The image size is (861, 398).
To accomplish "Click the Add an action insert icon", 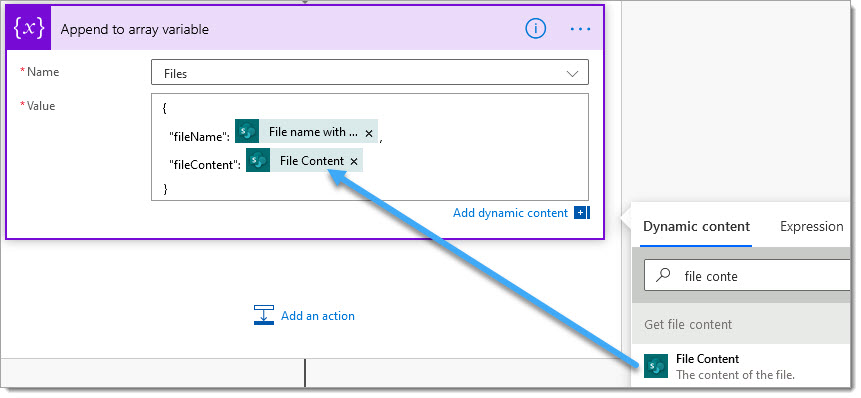I will pyautogui.click(x=263, y=315).
